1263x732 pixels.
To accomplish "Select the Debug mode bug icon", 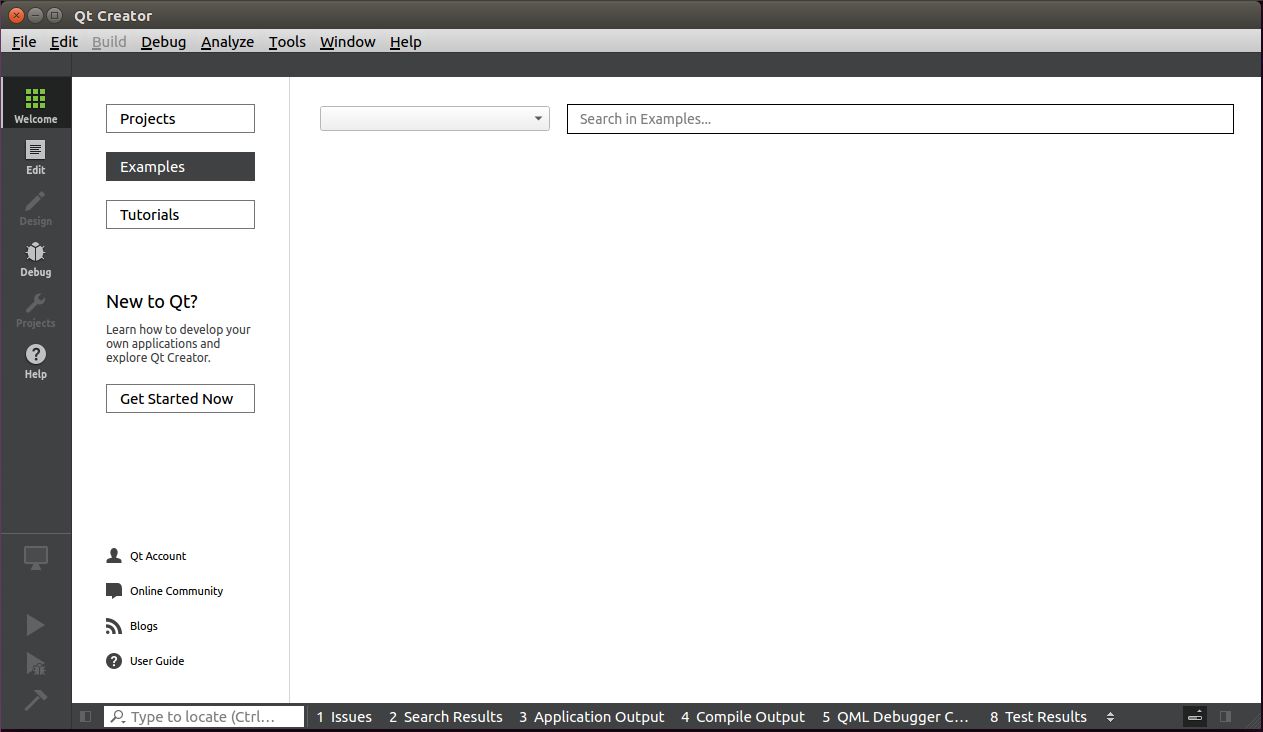I will click(35, 258).
